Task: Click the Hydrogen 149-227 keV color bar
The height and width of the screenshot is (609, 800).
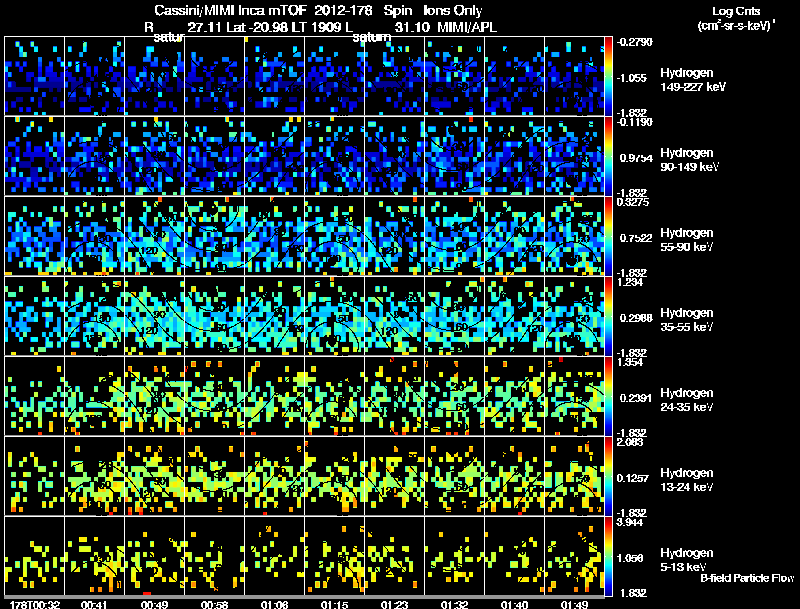Action: [x=609, y=75]
